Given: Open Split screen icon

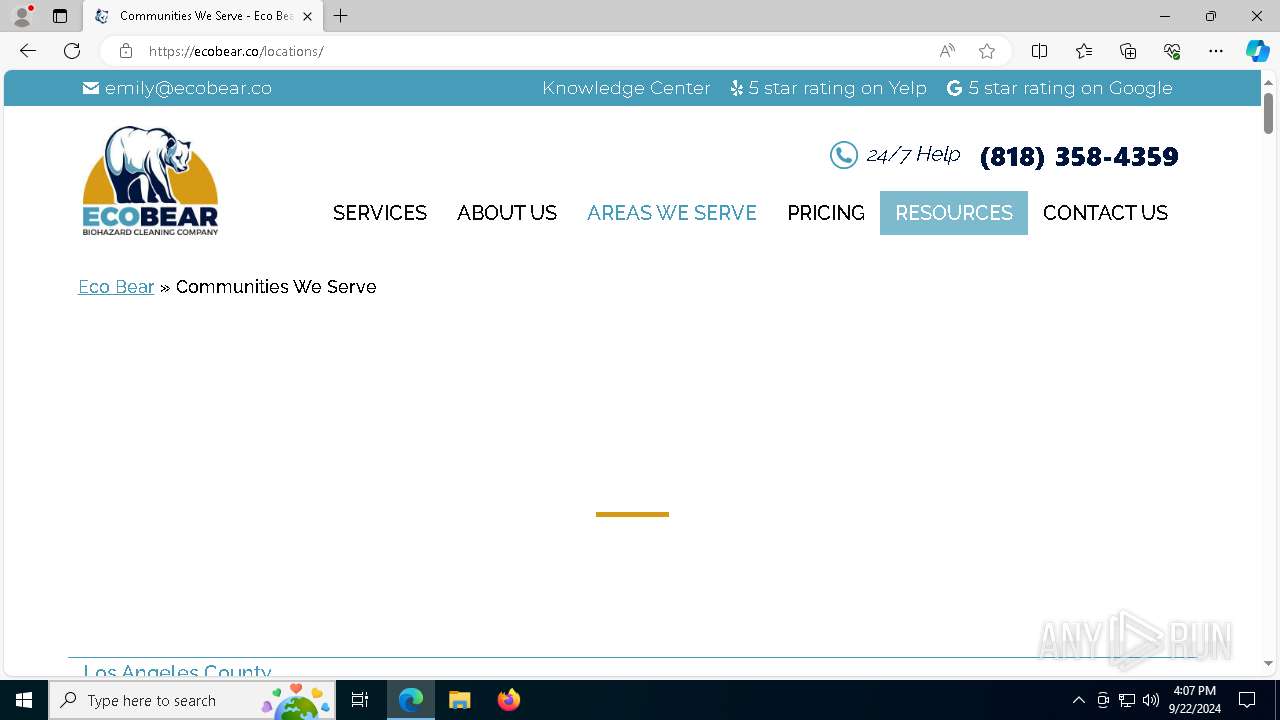Looking at the screenshot, I should tap(1039, 51).
